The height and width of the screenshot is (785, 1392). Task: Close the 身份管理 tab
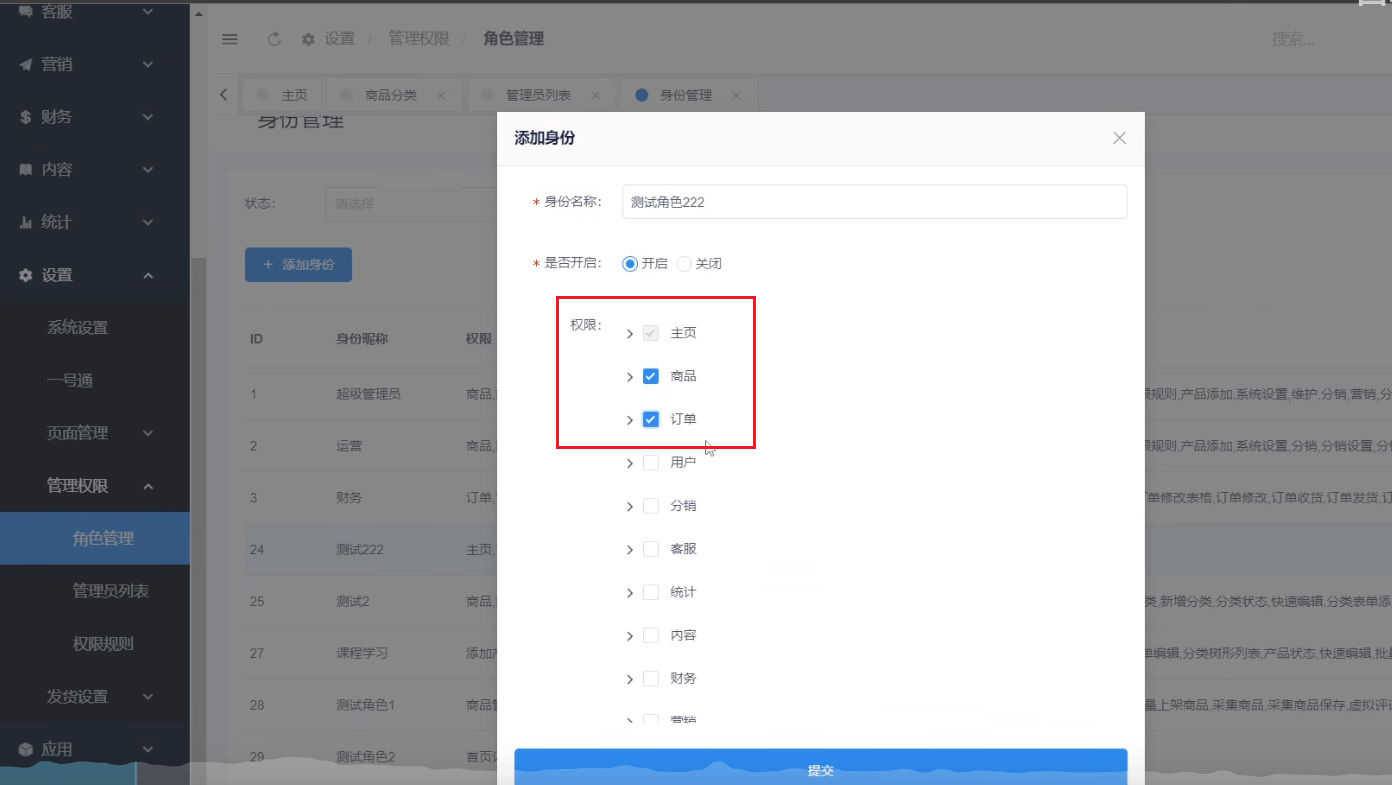(736, 96)
